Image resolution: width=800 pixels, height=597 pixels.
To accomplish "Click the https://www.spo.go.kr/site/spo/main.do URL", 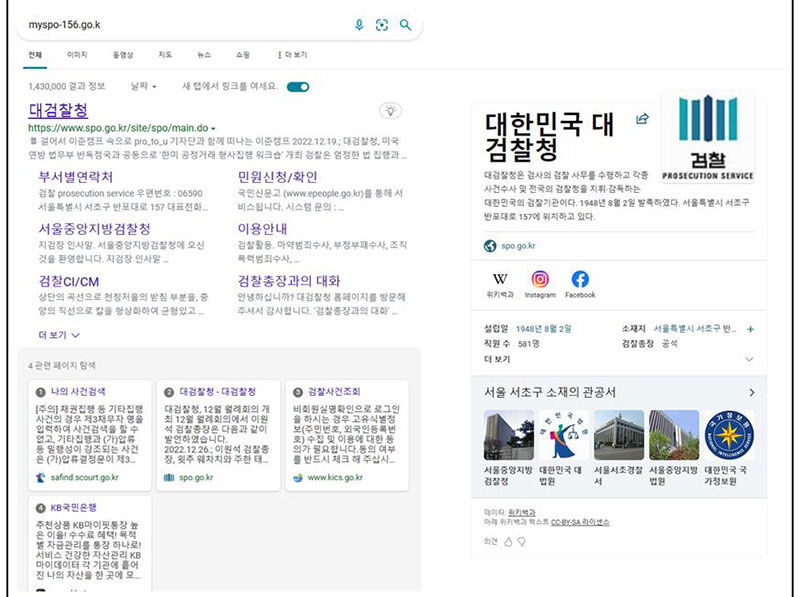I will 118,128.
